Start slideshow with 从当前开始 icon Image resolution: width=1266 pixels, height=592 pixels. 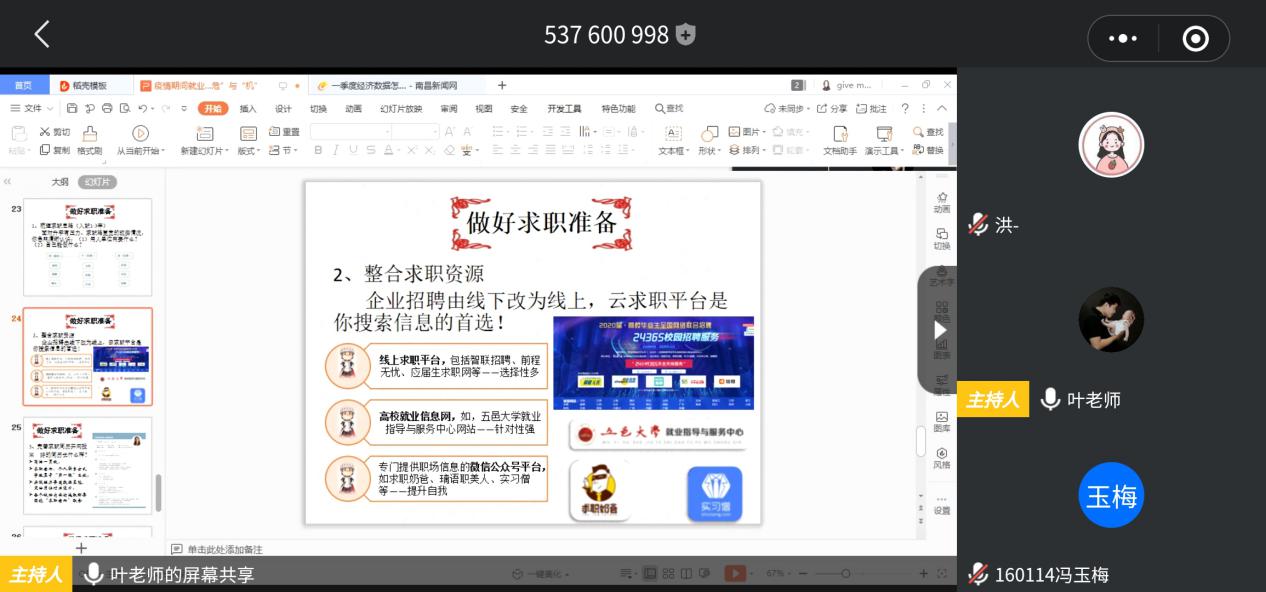[x=139, y=131]
